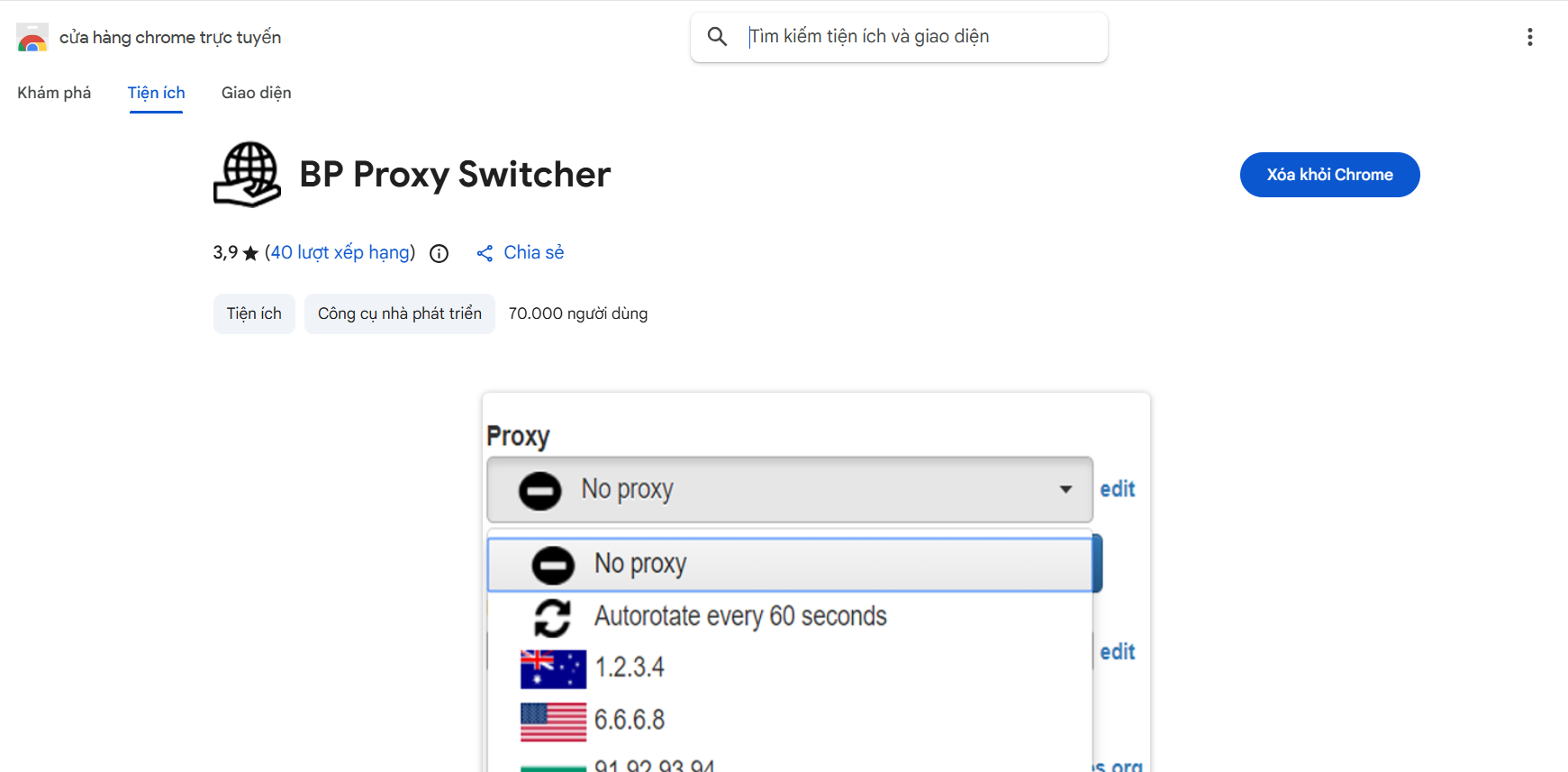Choose Autorotate every 60 seconds option
Screen dimensions: 1568x772
click(x=740, y=616)
